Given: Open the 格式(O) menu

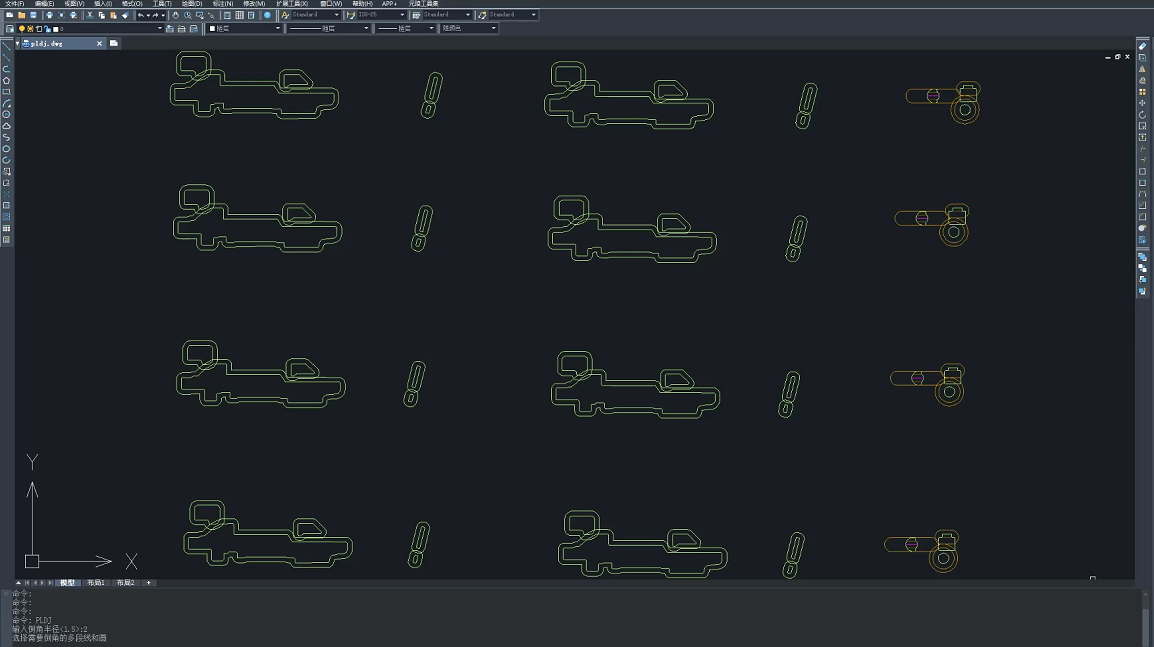Looking at the screenshot, I should pos(131,4).
